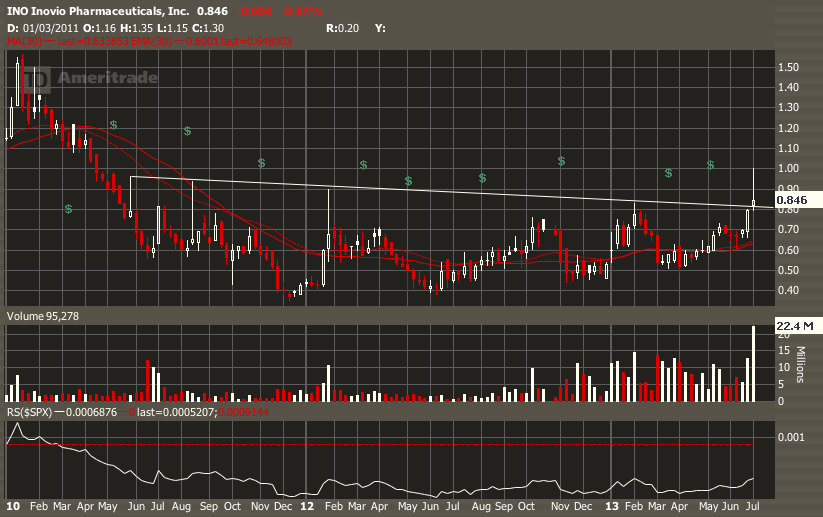The width and height of the screenshot is (823, 517).
Task: Select dollar marker above second Nov label
Action: click(562, 161)
